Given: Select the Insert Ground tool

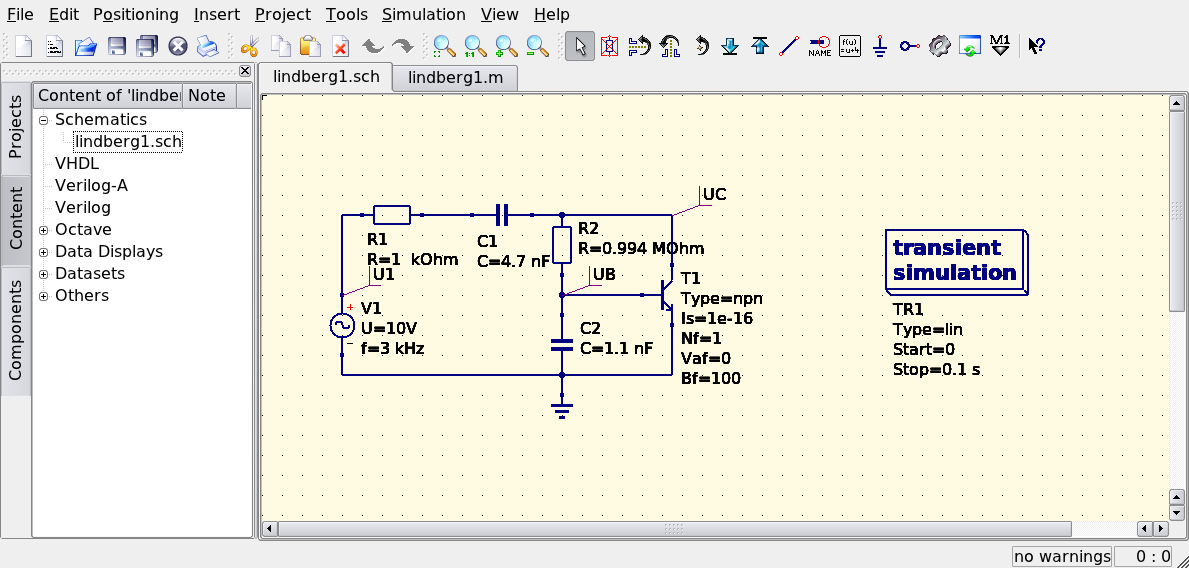Looking at the screenshot, I should [879, 46].
